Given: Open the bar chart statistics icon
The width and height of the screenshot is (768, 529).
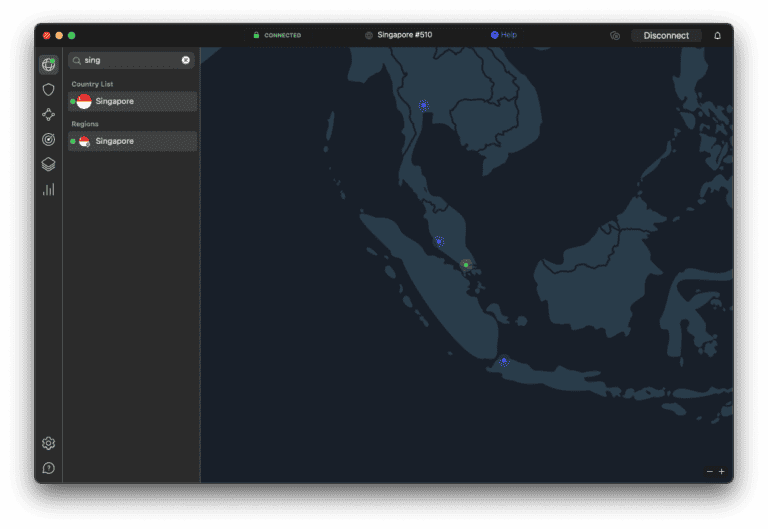Looking at the screenshot, I should point(48,189).
